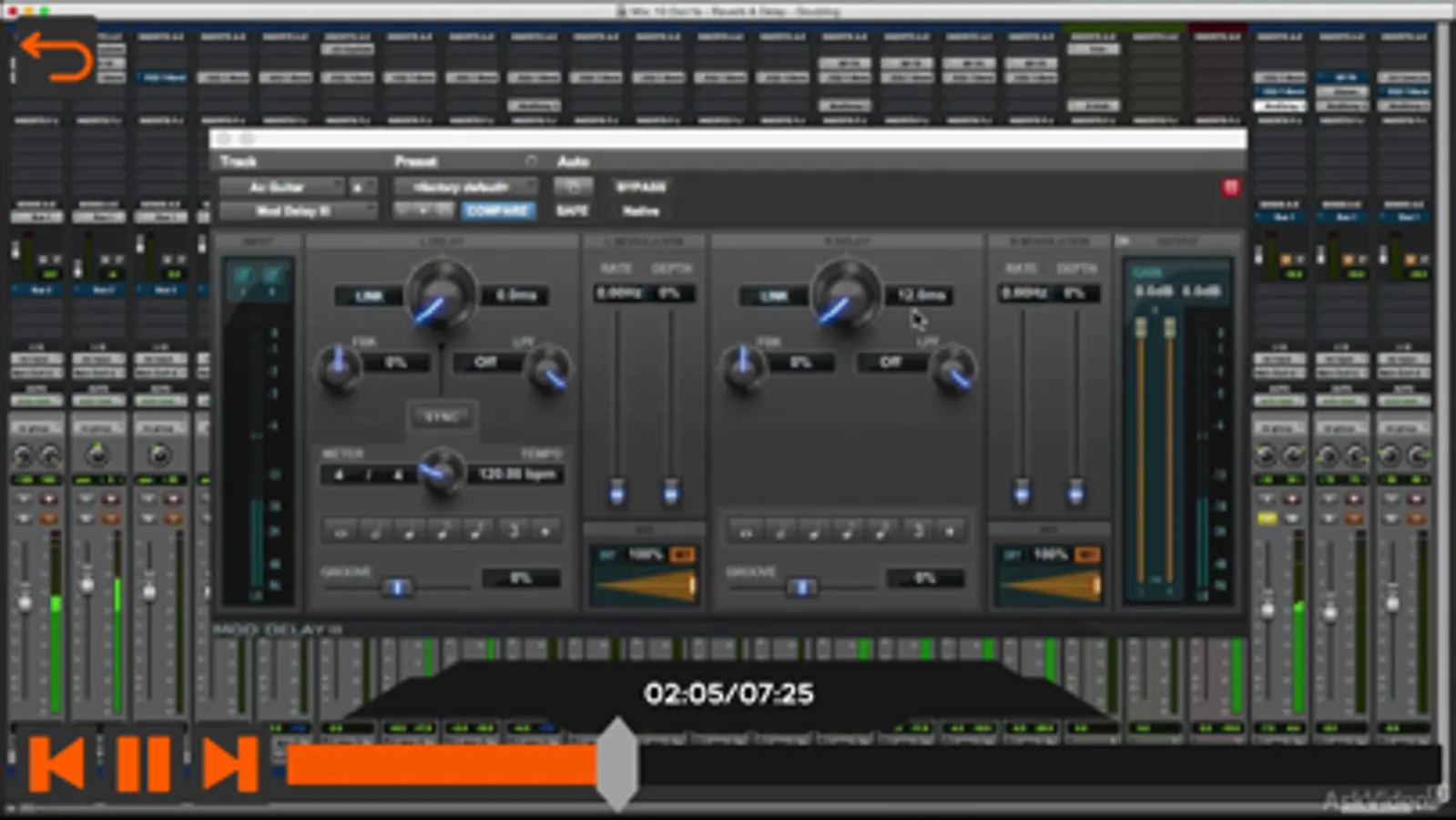Select whole note in right delay
The image size is (1456, 820).
[746, 530]
